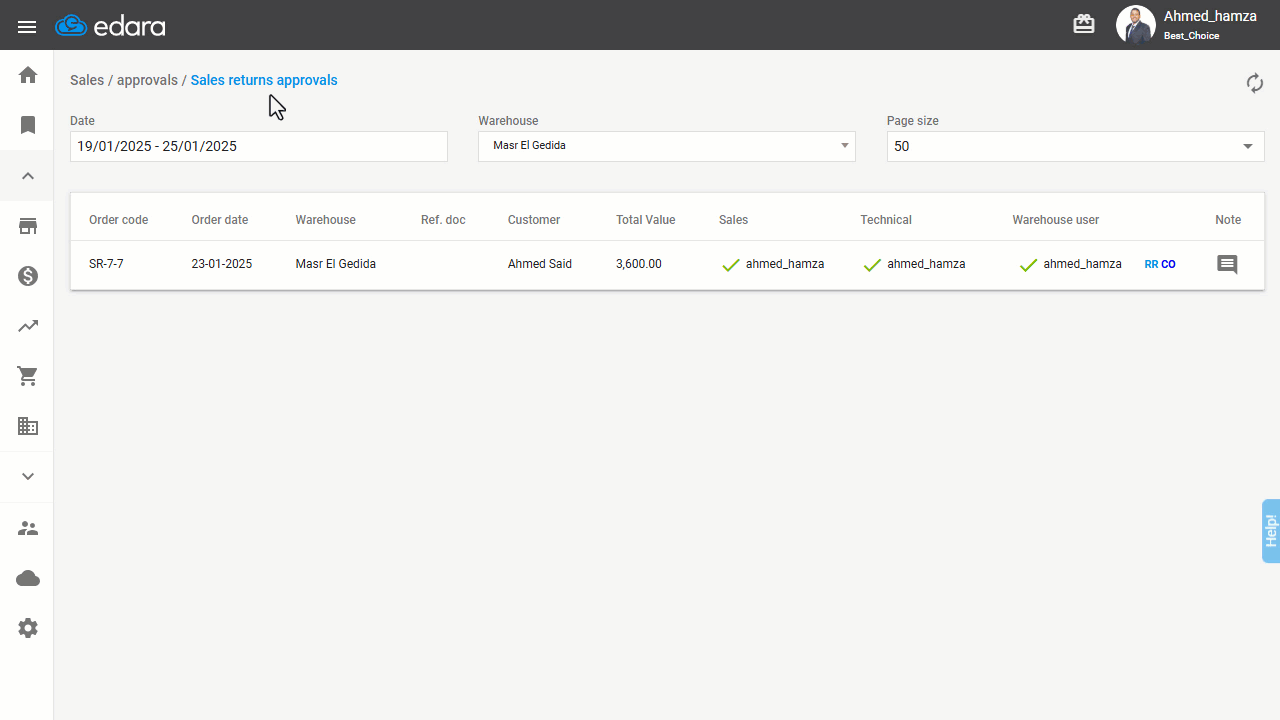Open the bookmark icon in sidebar
The width and height of the screenshot is (1280, 720).
click(28, 125)
